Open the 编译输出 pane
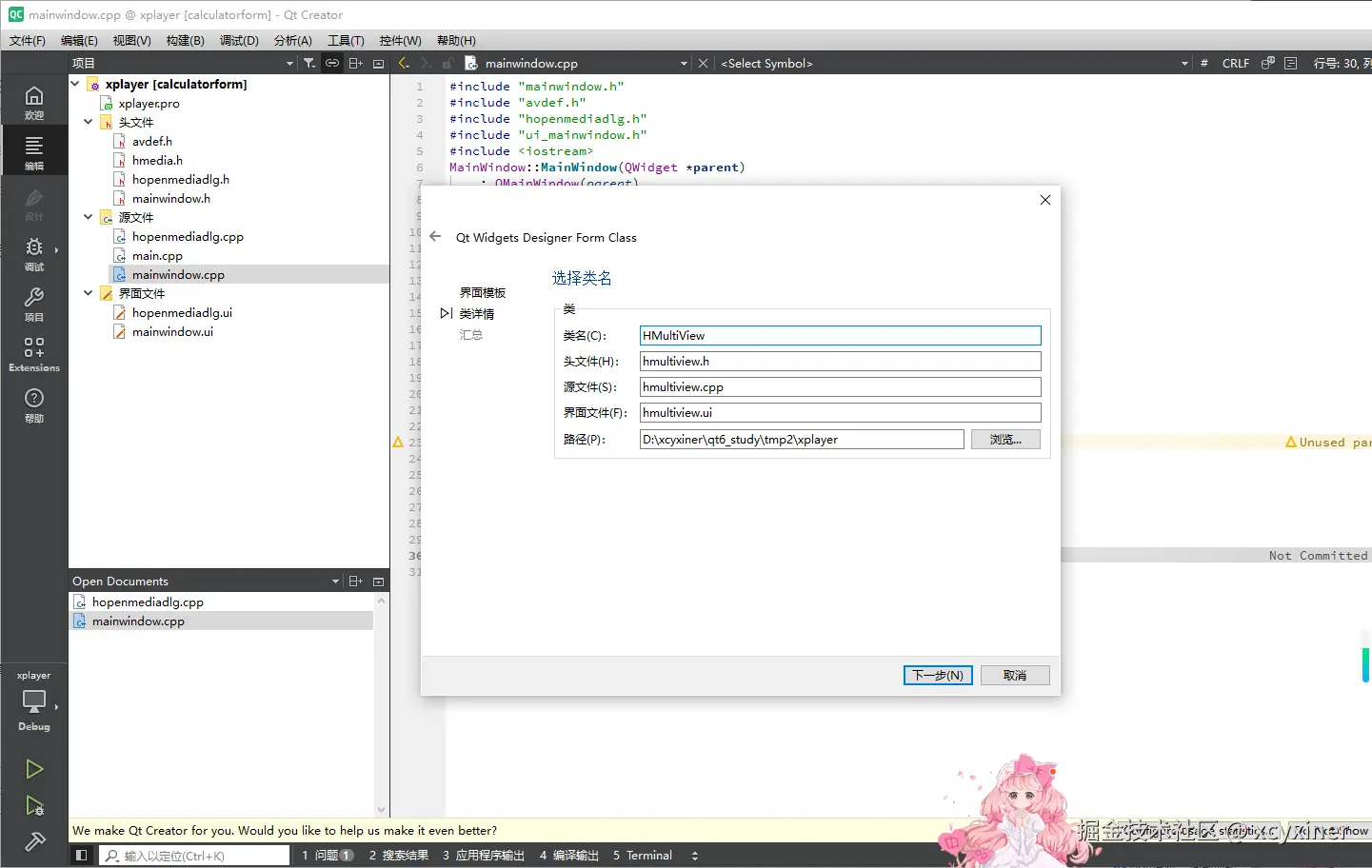Image resolution: width=1372 pixels, height=868 pixels. (569, 856)
